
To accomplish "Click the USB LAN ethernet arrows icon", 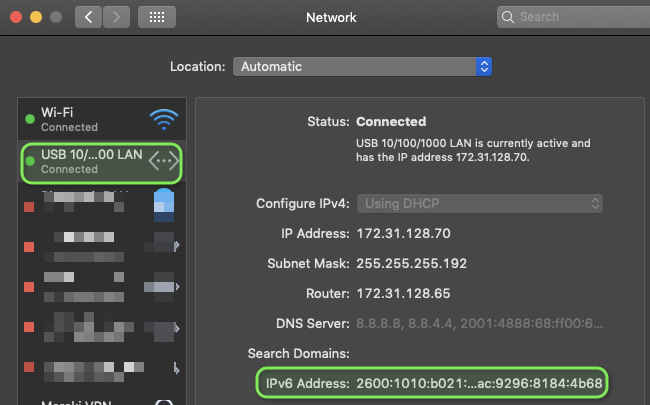I will coord(164,161).
